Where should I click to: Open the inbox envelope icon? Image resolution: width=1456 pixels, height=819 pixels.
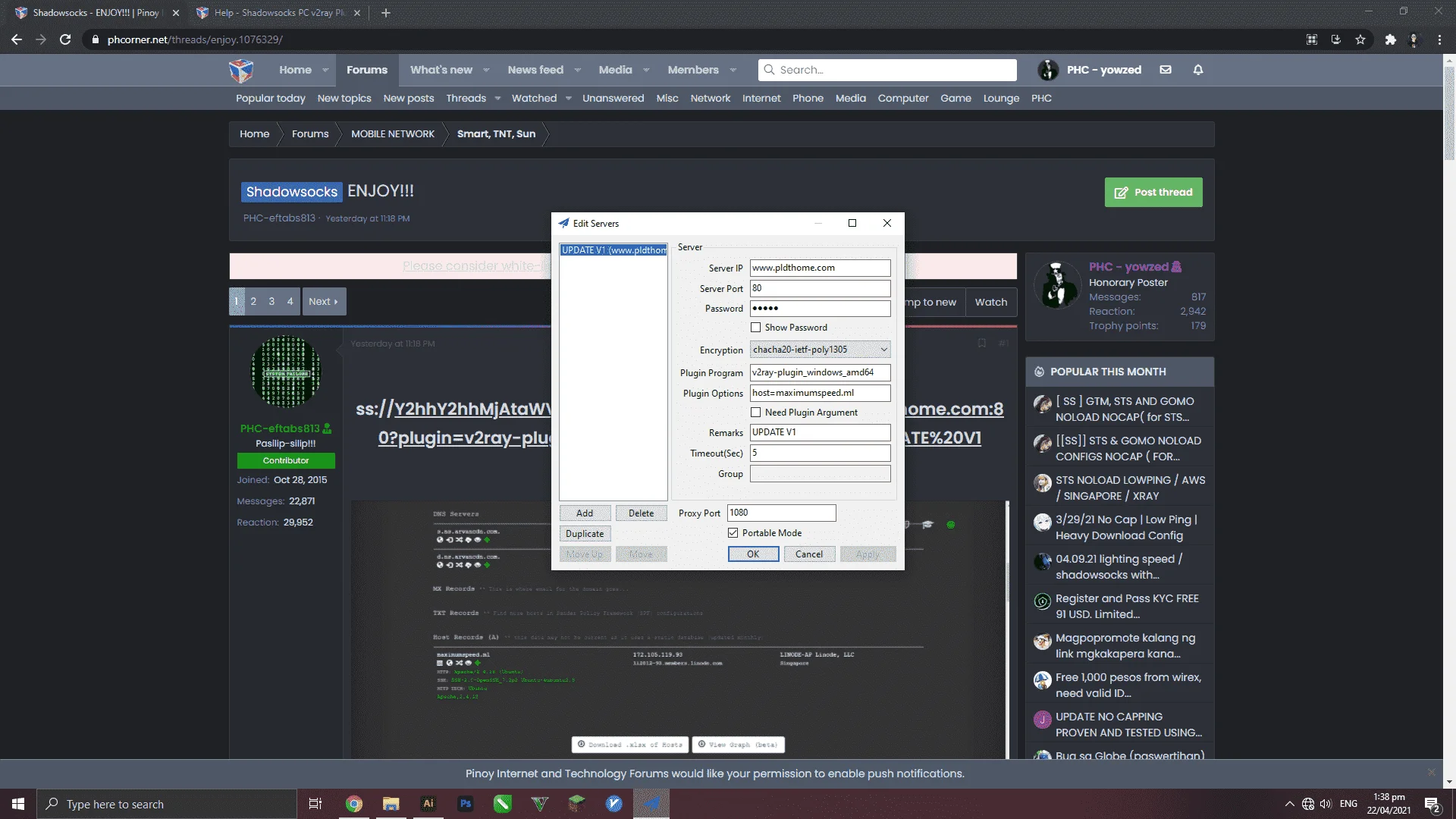tap(1166, 70)
